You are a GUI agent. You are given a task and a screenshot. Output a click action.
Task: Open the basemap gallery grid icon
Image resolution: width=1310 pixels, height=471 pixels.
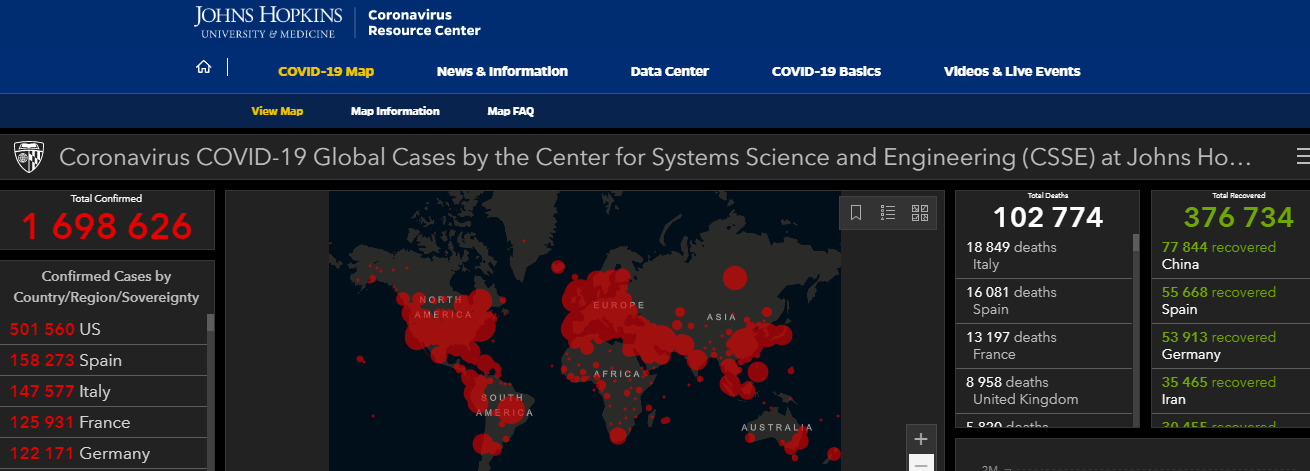[920, 212]
